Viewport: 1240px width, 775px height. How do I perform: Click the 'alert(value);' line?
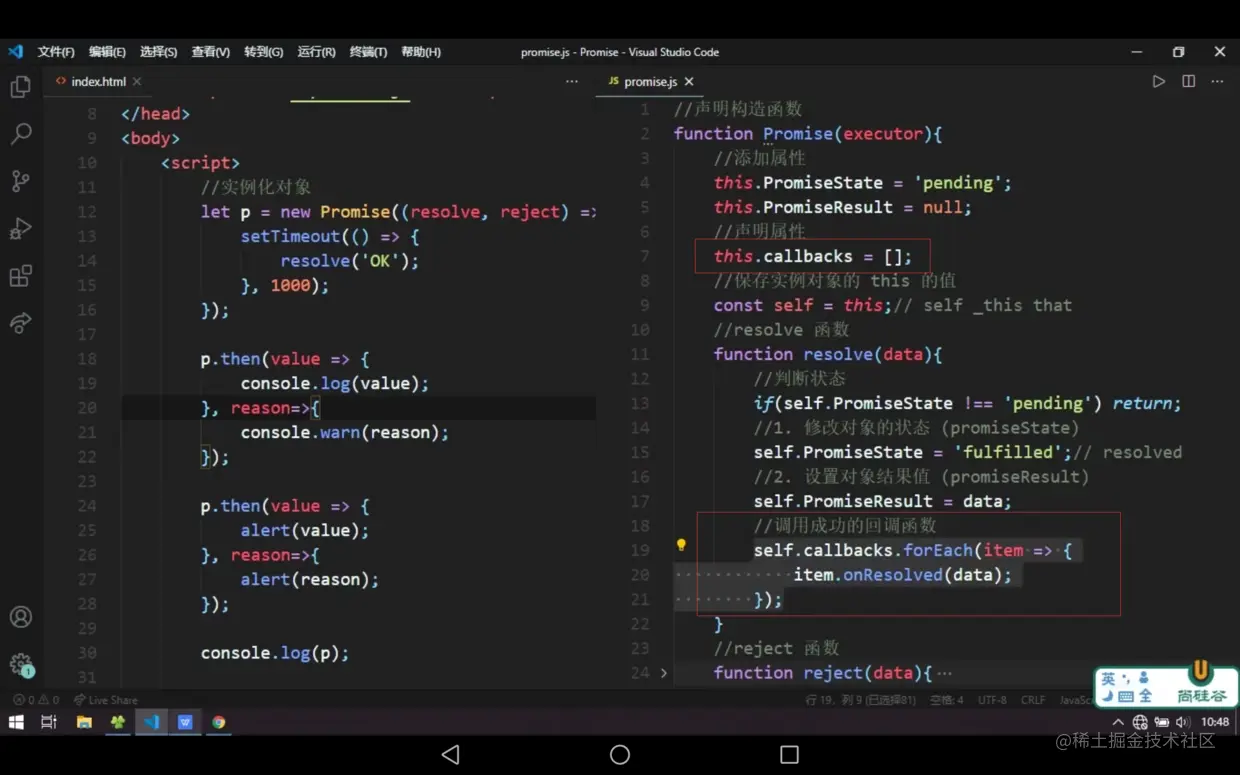(305, 530)
